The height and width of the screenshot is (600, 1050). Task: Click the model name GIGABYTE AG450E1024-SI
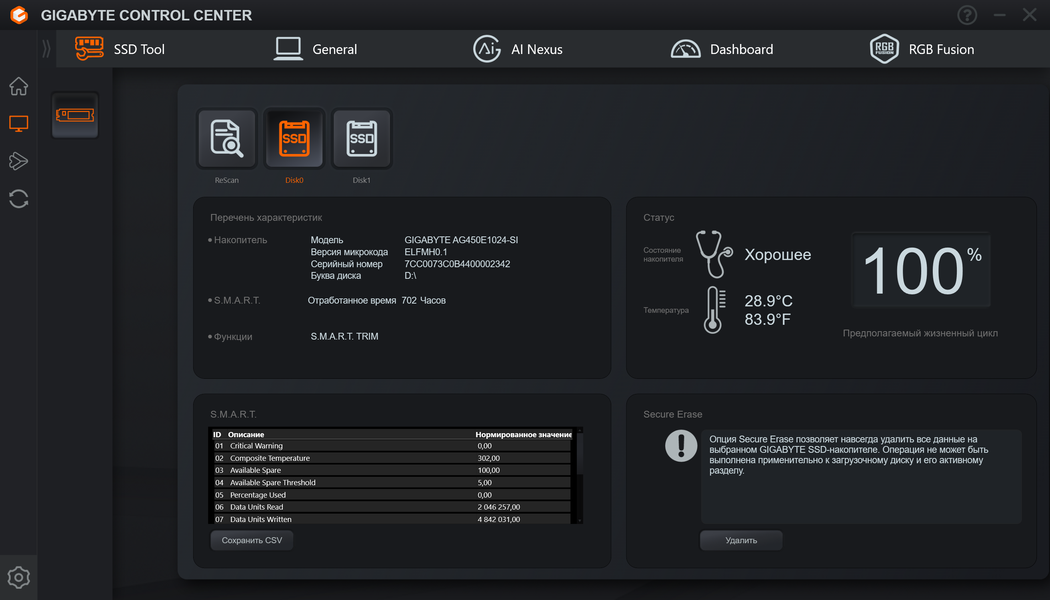[x=461, y=240]
